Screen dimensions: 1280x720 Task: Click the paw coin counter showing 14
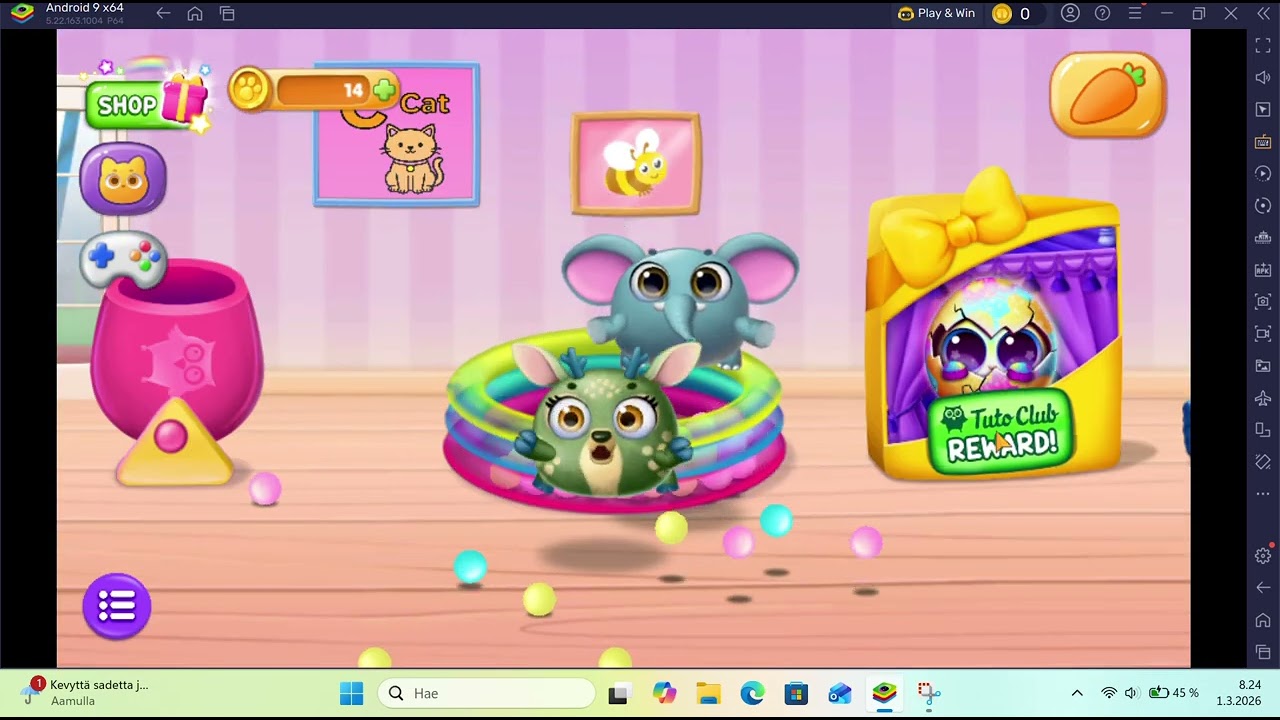pyautogui.click(x=313, y=91)
